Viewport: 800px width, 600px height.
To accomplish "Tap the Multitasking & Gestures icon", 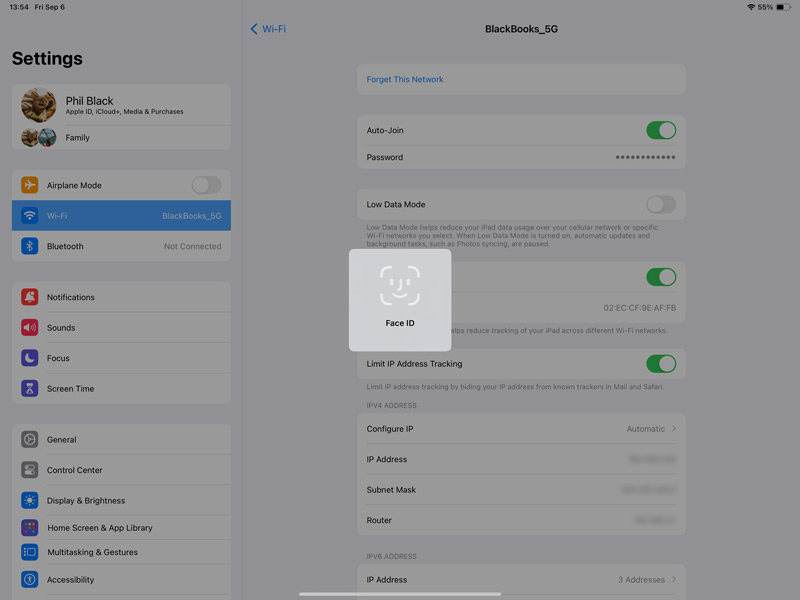I will click(30, 552).
